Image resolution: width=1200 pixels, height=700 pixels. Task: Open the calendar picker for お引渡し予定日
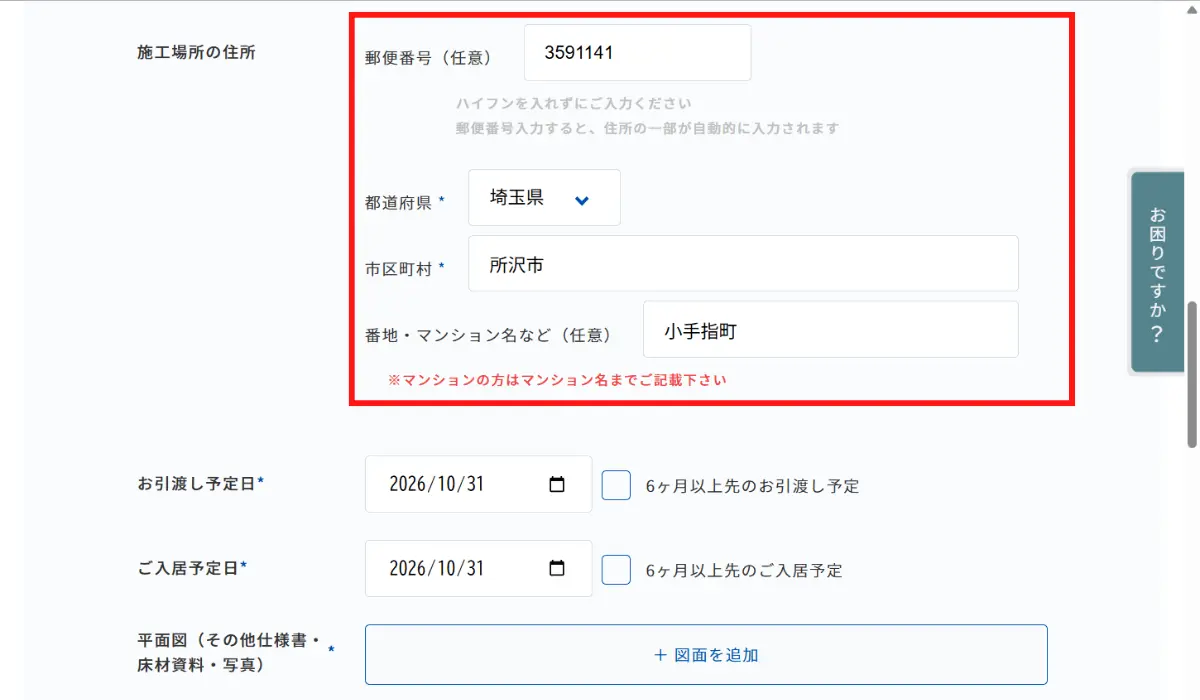[557, 485]
